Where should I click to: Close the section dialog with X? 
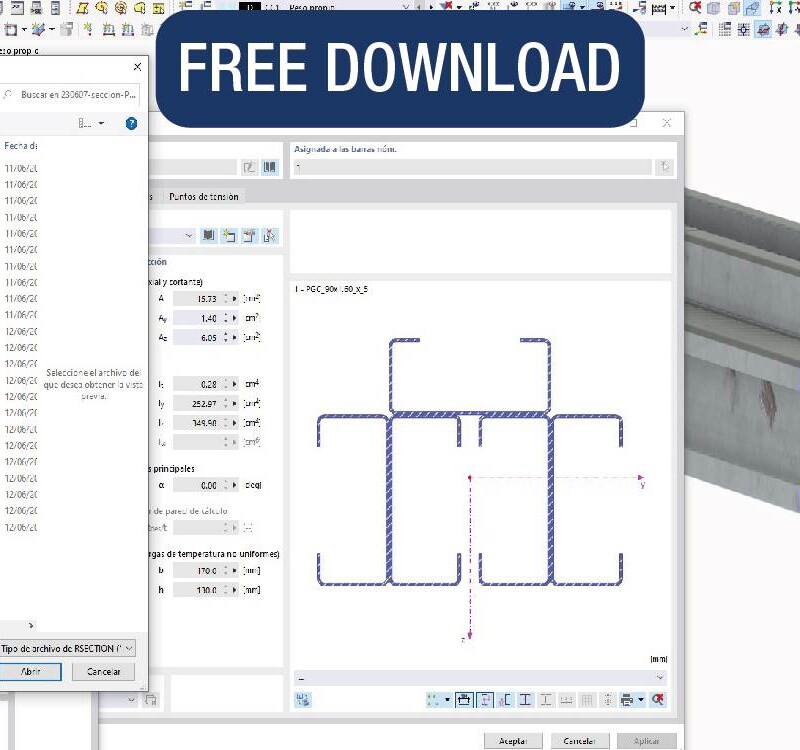666,123
